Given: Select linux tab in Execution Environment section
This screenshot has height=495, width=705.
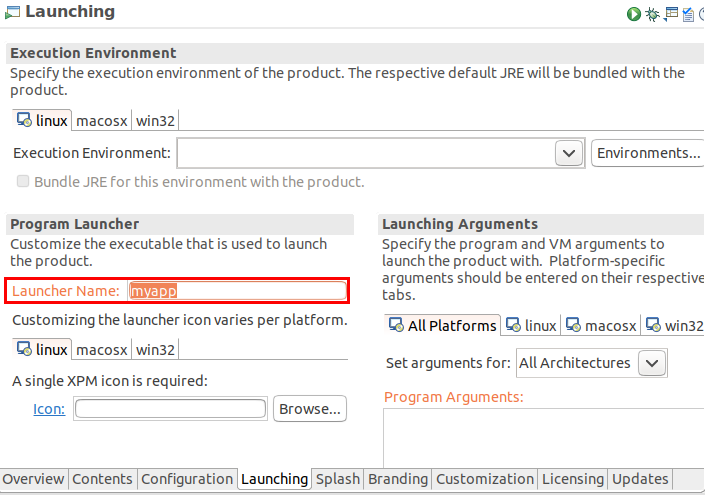Looking at the screenshot, I should pos(42,120).
